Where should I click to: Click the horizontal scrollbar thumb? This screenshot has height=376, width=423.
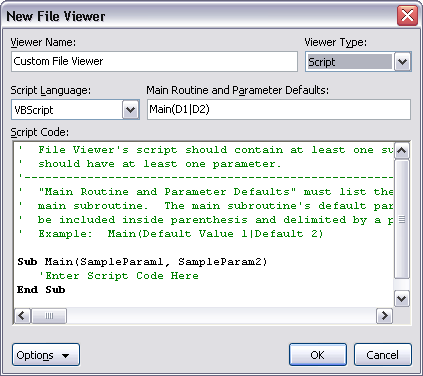[49, 315]
